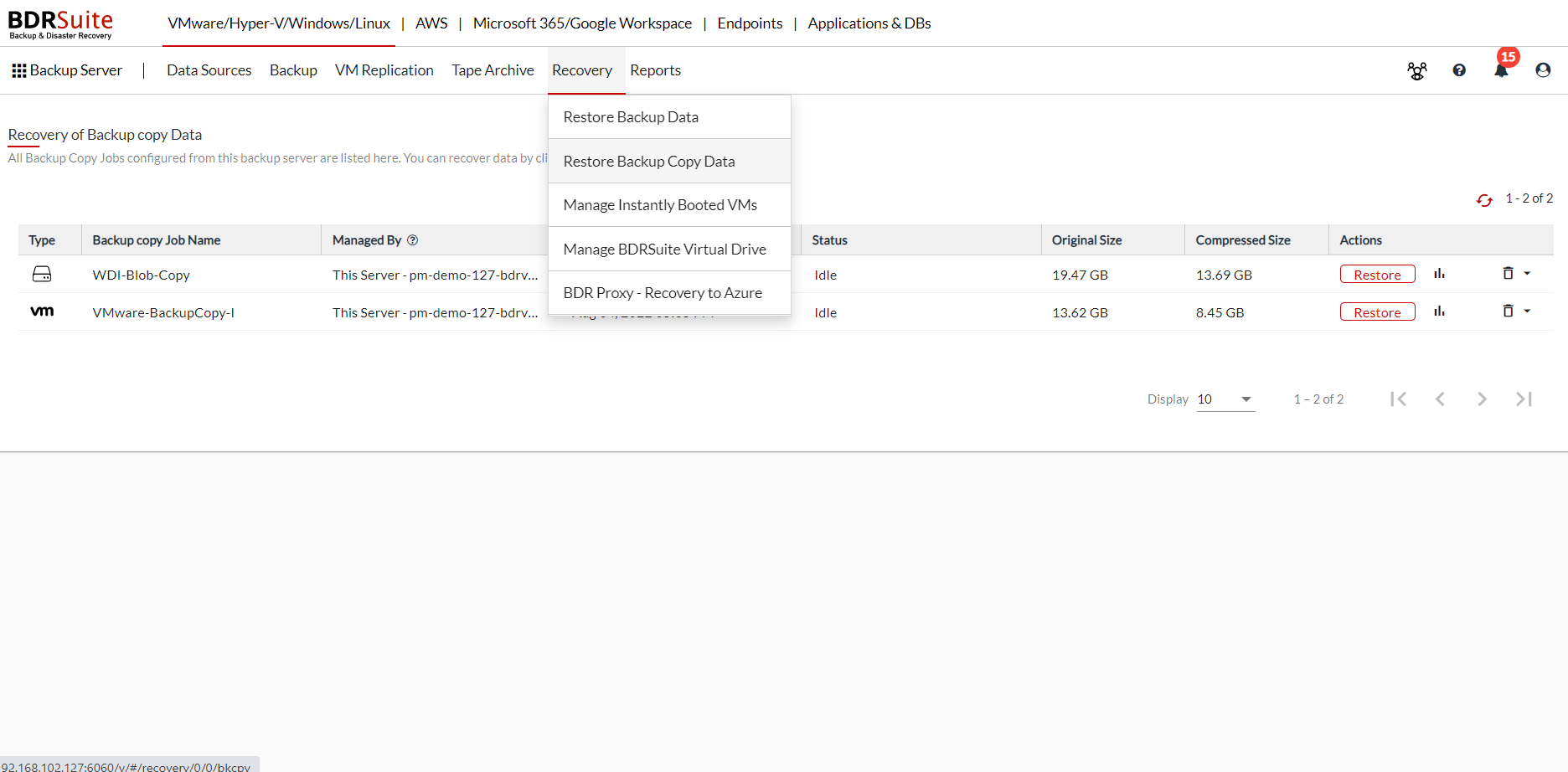Click WDI-Blob-Copy job name
This screenshot has height=772, width=1568.
(x=141, y=275)
